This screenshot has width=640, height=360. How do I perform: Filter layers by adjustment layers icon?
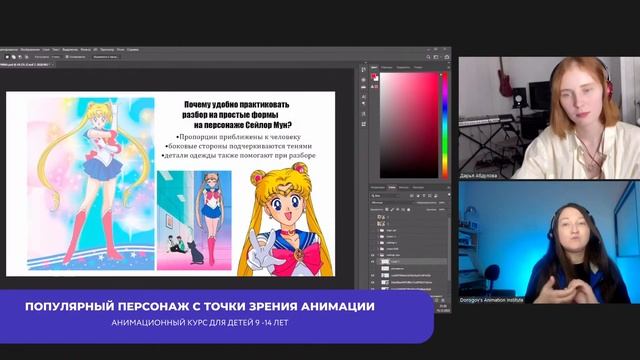click(418, 196)
